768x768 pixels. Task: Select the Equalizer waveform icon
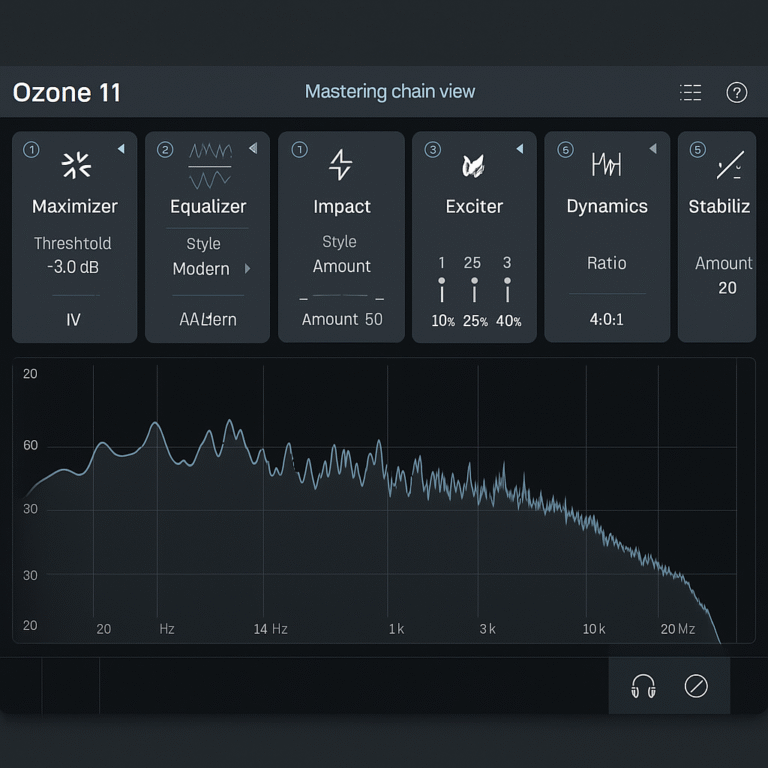point(210,166)
